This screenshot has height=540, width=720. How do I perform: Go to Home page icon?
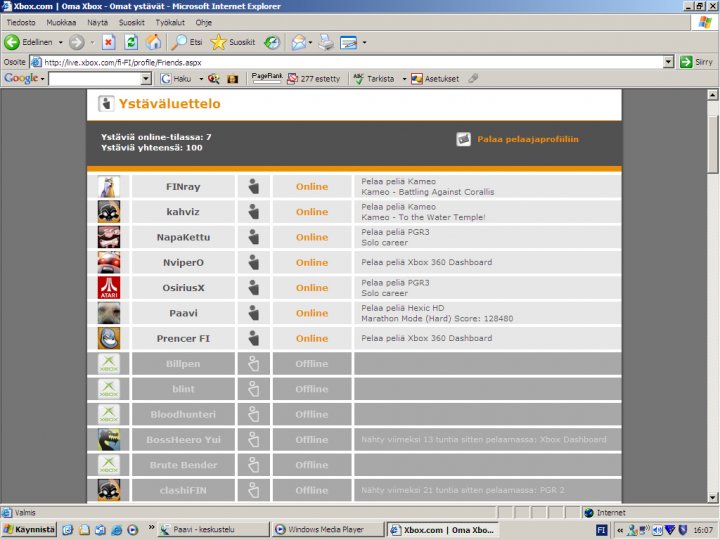153,42
